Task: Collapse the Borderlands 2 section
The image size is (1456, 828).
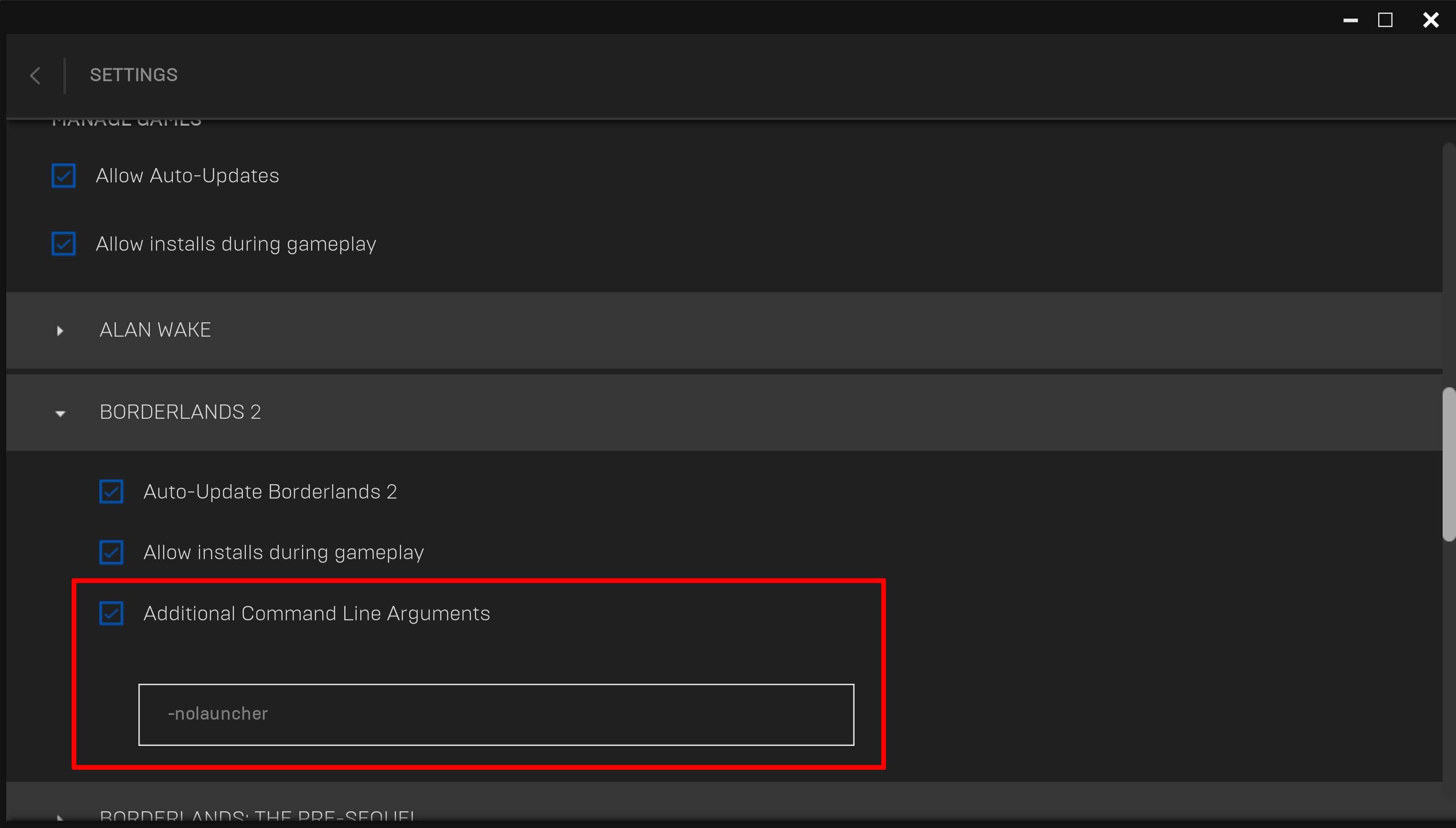Action: coord(60,414)
